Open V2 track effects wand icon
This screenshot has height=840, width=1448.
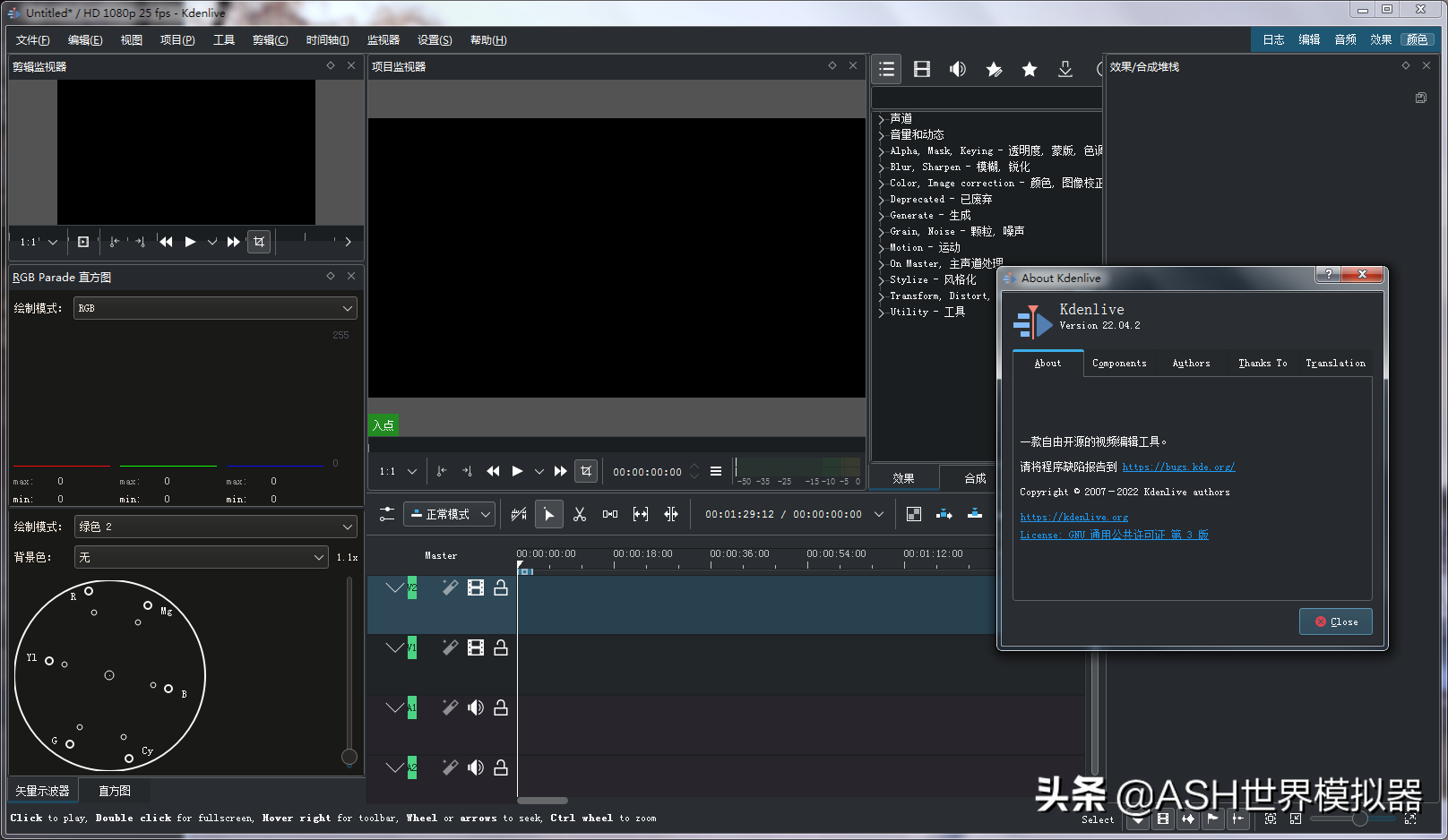450,587
